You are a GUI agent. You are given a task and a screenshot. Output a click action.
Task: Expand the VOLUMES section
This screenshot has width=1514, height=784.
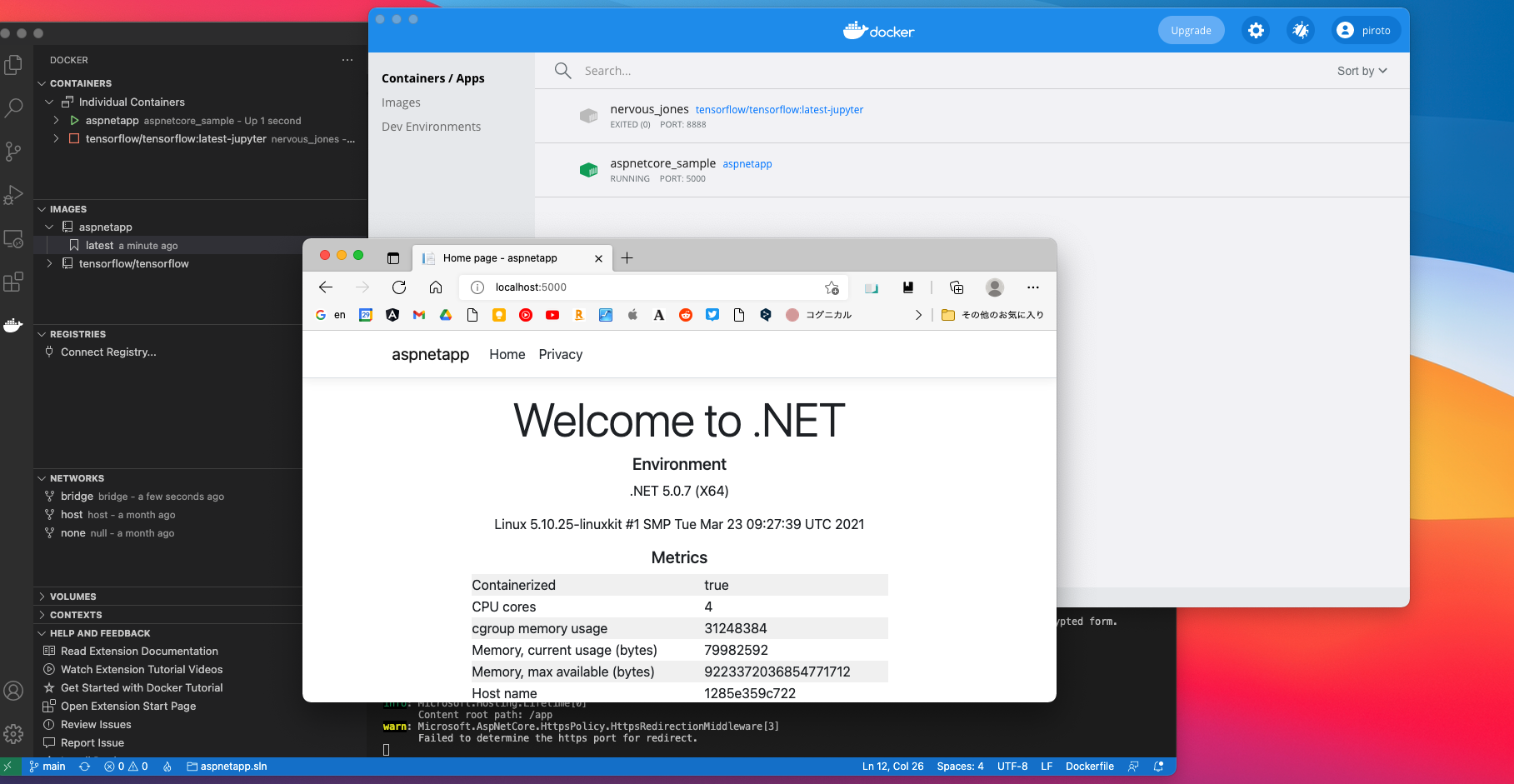tap(72, 597)
